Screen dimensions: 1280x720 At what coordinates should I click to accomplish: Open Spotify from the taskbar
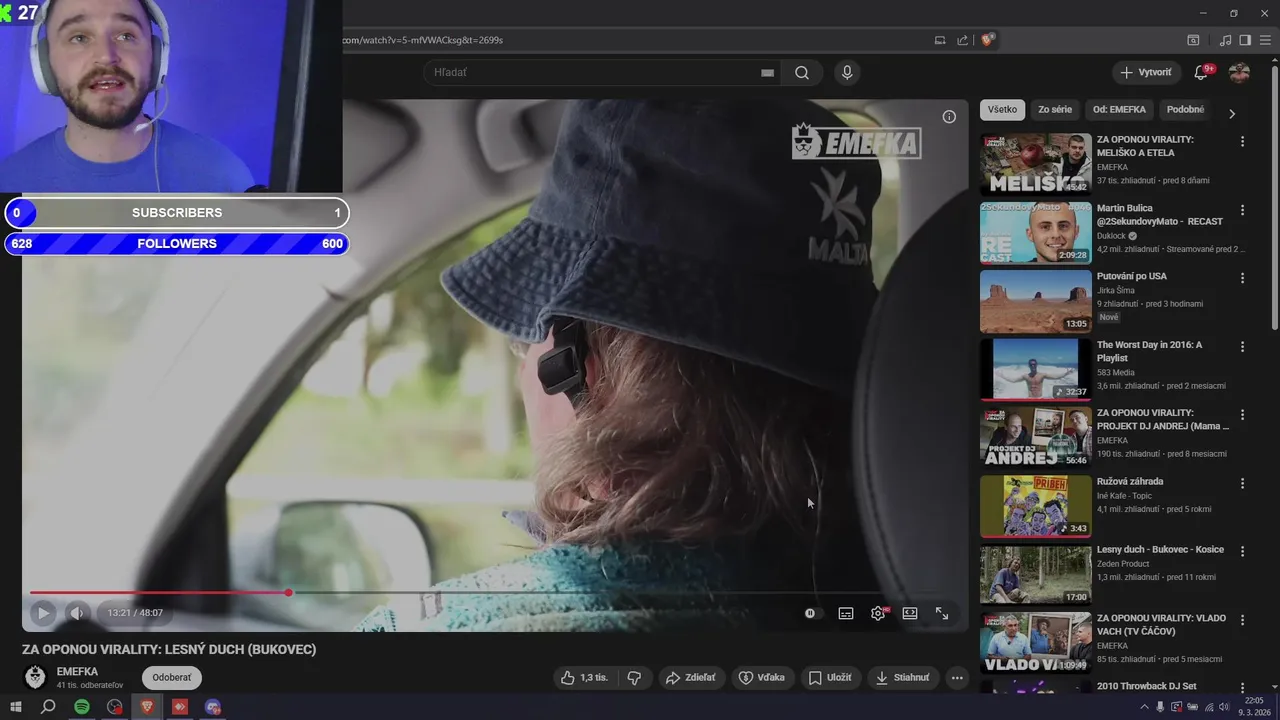point(82,707)
